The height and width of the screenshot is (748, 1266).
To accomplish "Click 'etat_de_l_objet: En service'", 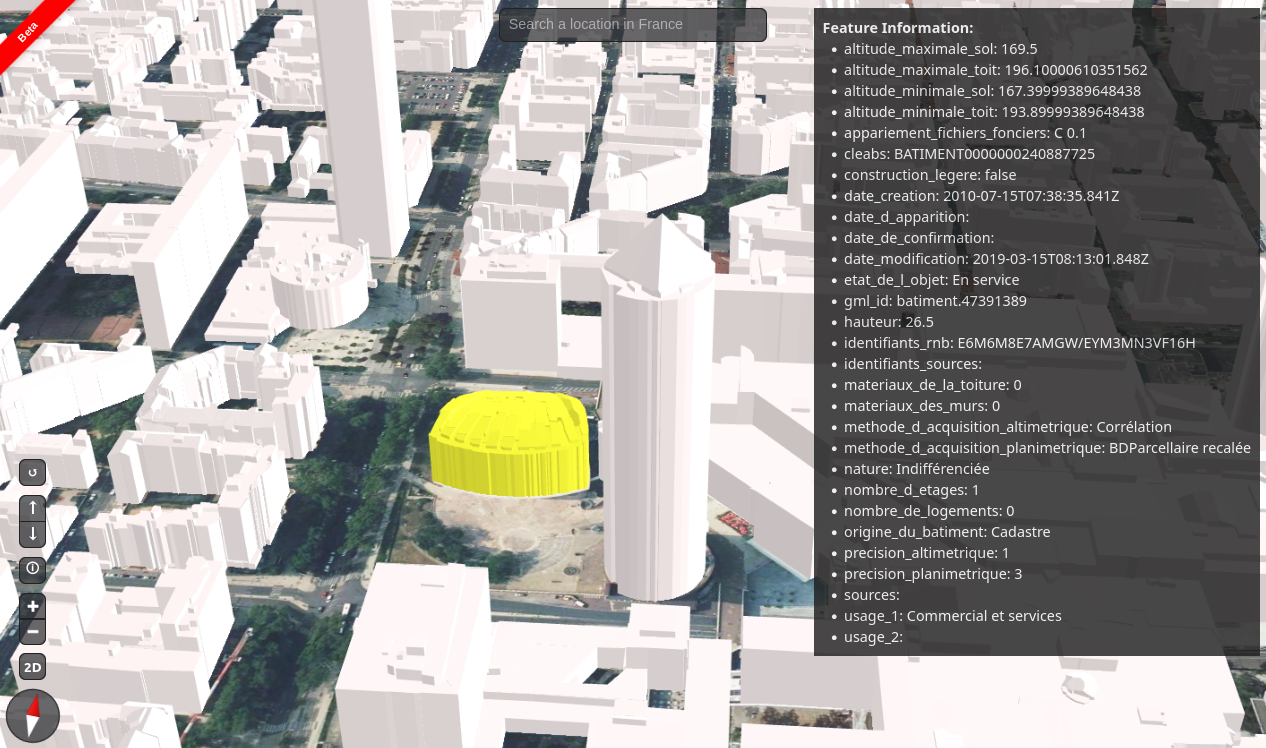I will (x=932, y=280).
